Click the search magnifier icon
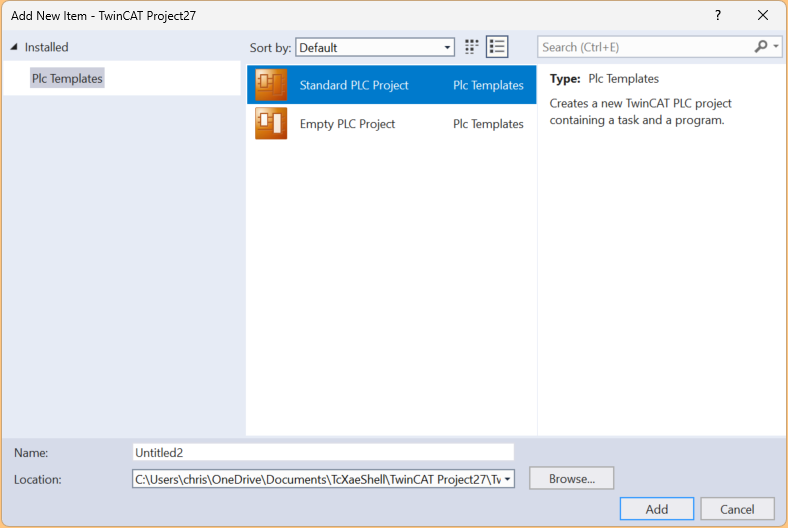The width and height of the screenshot is (788, 528). tap(761, 47)
